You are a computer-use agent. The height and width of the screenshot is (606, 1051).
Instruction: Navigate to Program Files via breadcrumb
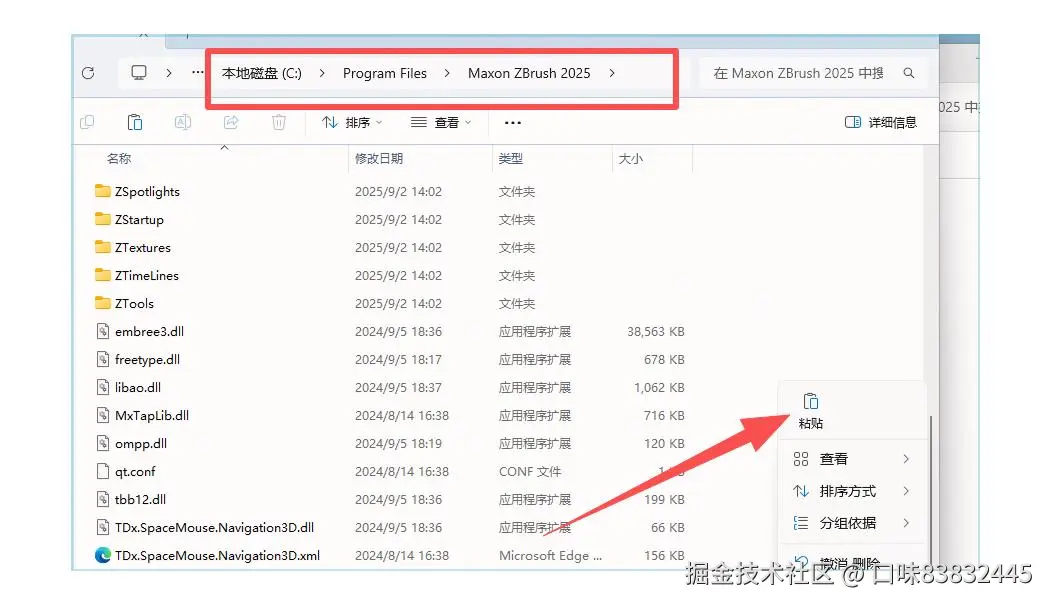pos(384,72)
